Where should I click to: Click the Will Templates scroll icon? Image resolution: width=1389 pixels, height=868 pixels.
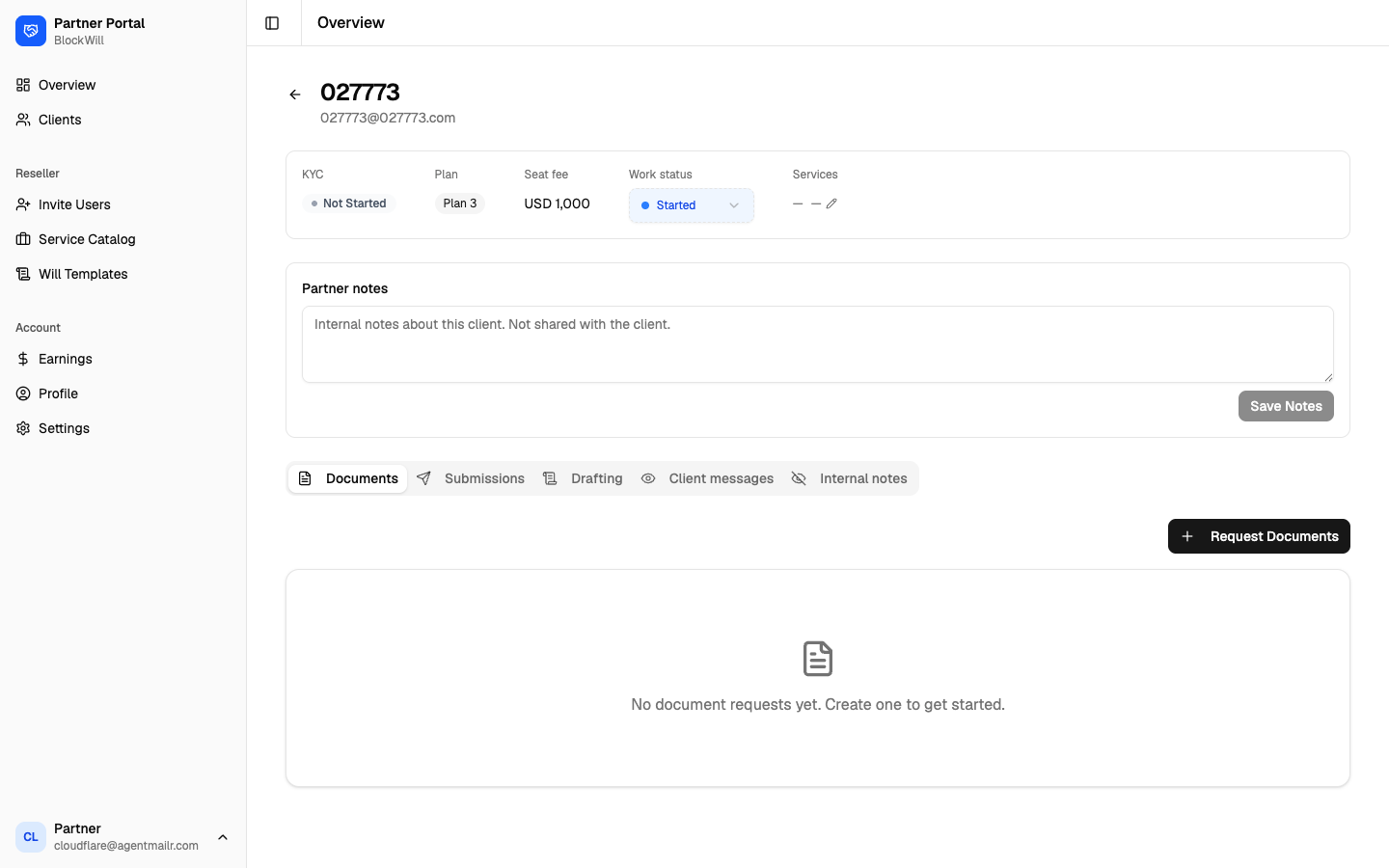[x=23, y=274]
